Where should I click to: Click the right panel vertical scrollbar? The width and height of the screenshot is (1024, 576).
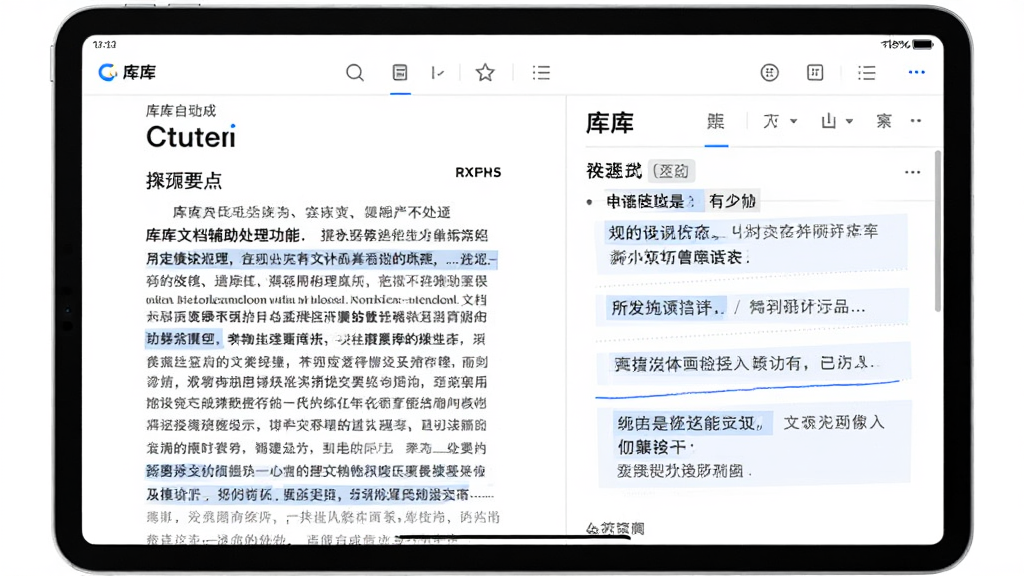click(938, 231)
